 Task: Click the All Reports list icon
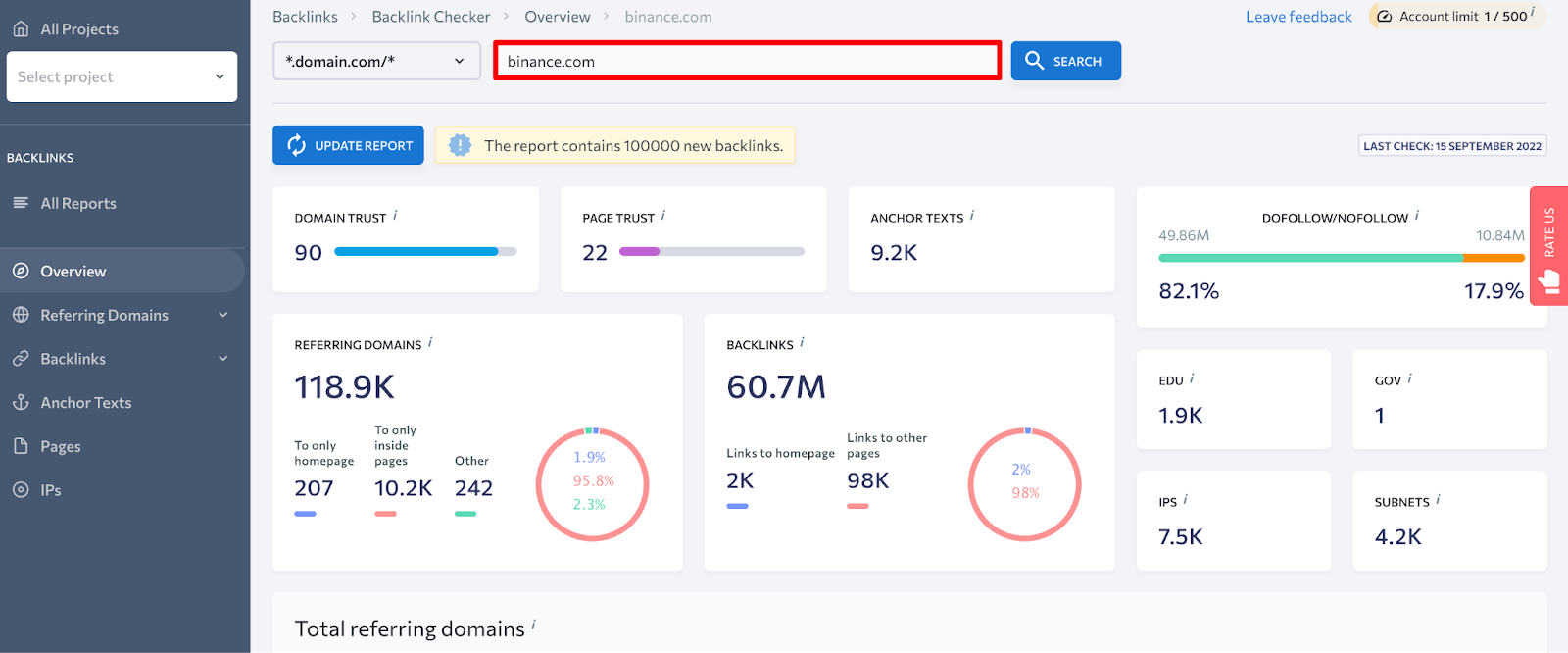pyautogui.click(x=21, y=203)
